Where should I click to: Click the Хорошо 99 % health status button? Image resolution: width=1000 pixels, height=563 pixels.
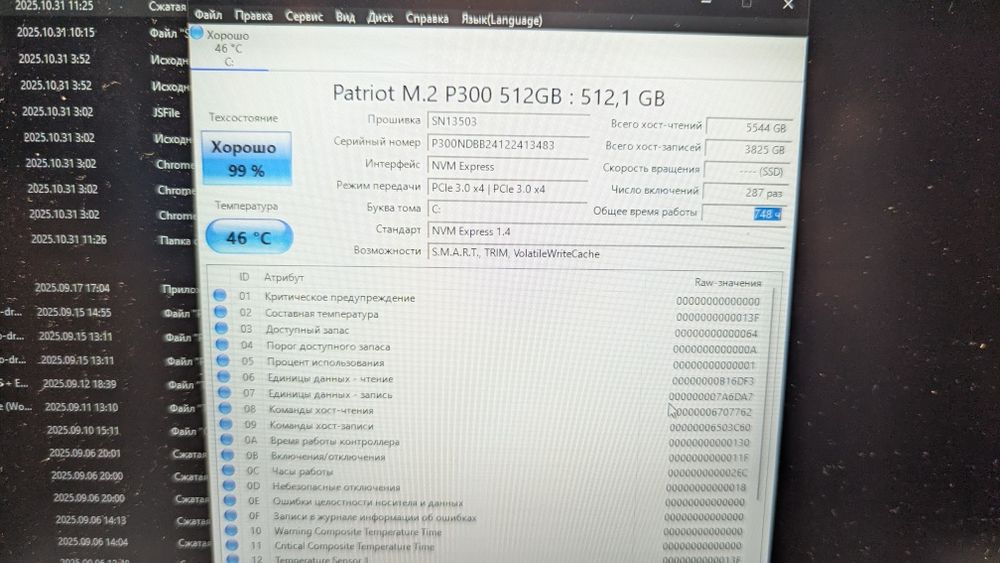pos(247,158)
